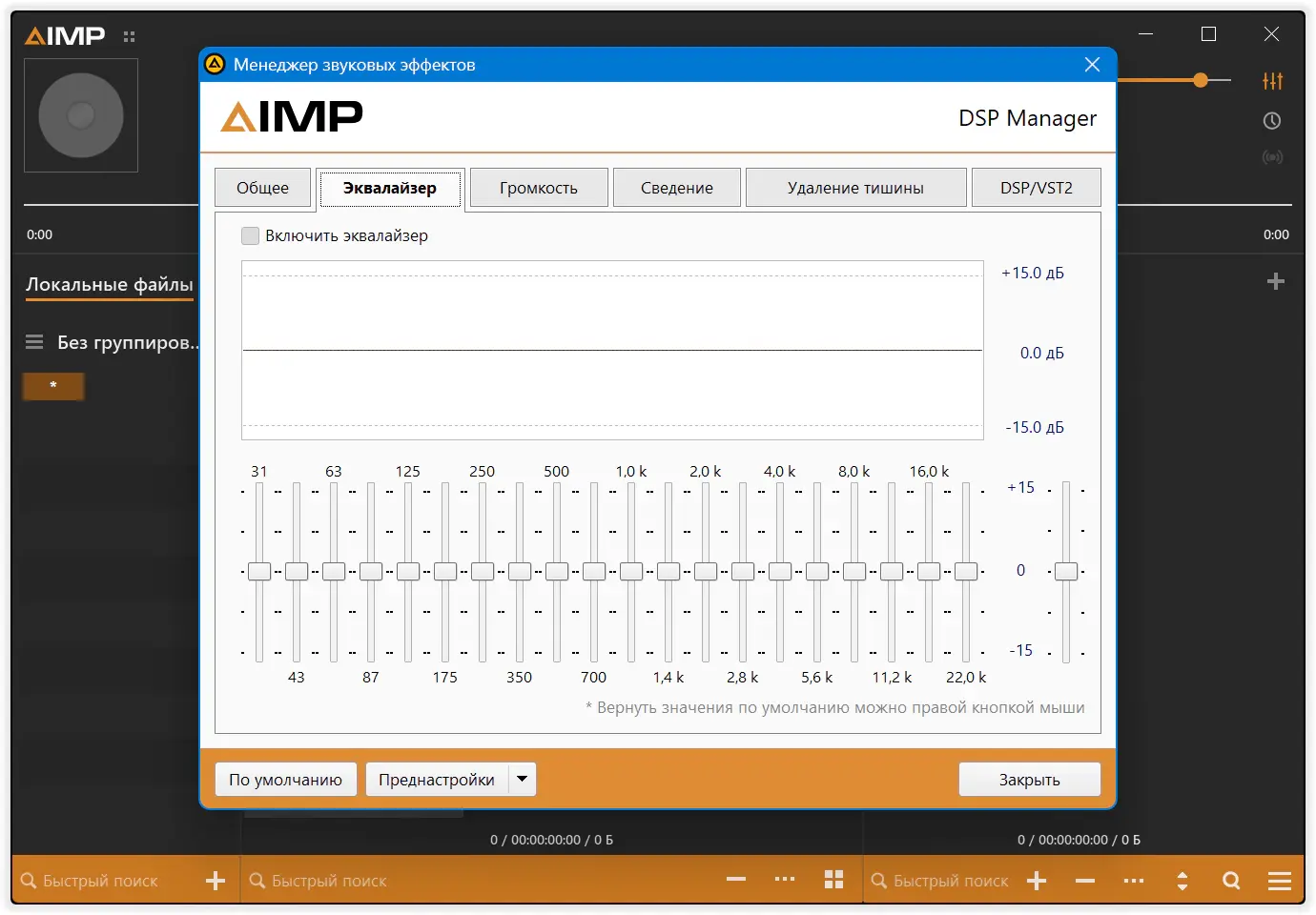The width and height of the screenshot is (1316, 915).
Task: Click the 31 Hz equalizer band slider
Action: point(259,572)
